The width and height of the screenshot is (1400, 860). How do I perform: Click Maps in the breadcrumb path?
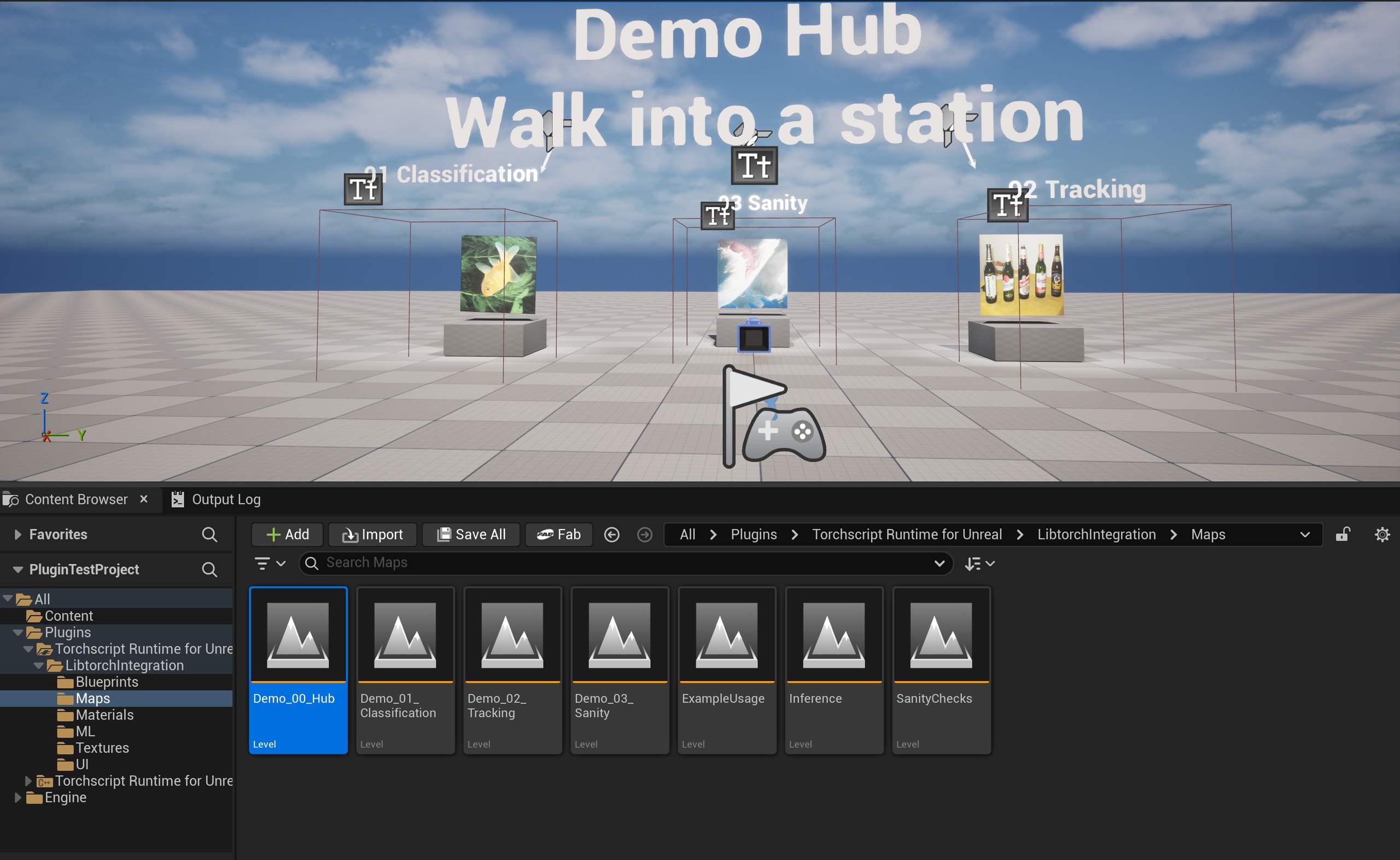[x=1208, y=534]
